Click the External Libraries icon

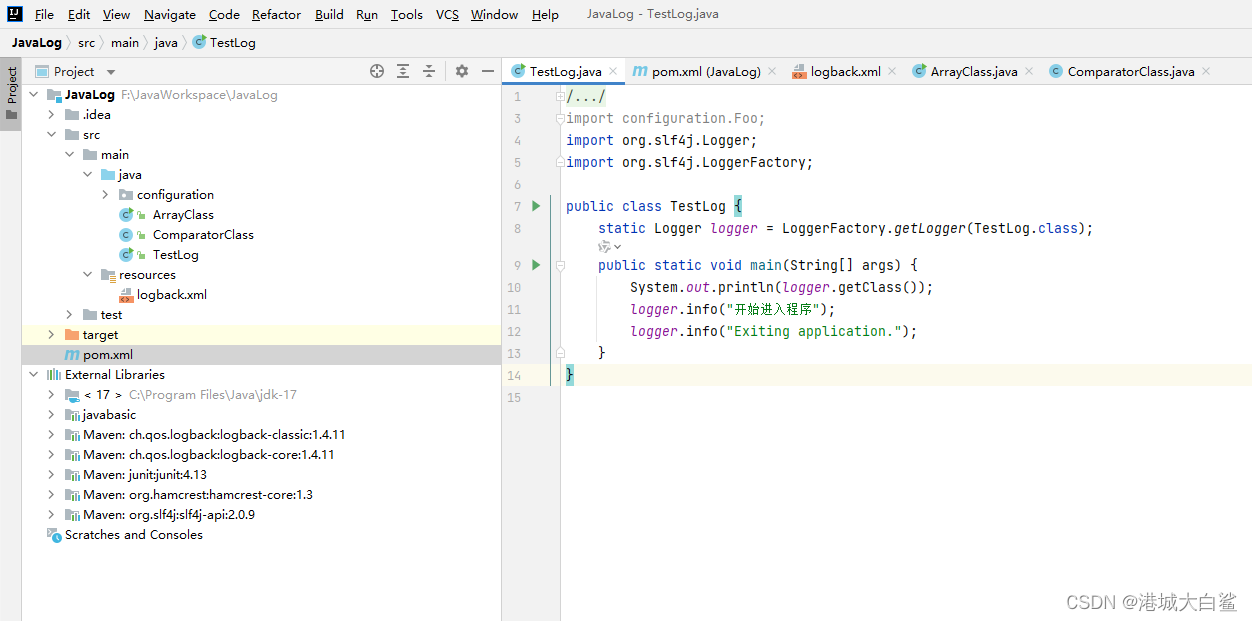pos(54,375)
